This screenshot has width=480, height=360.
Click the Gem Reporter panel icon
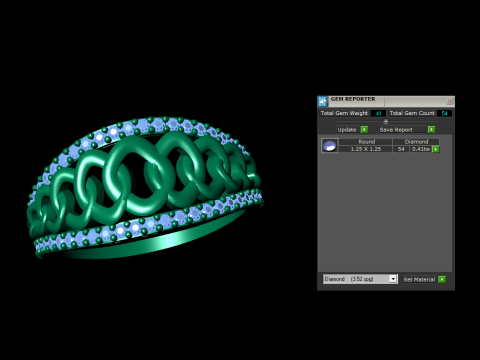pos(323,101)
